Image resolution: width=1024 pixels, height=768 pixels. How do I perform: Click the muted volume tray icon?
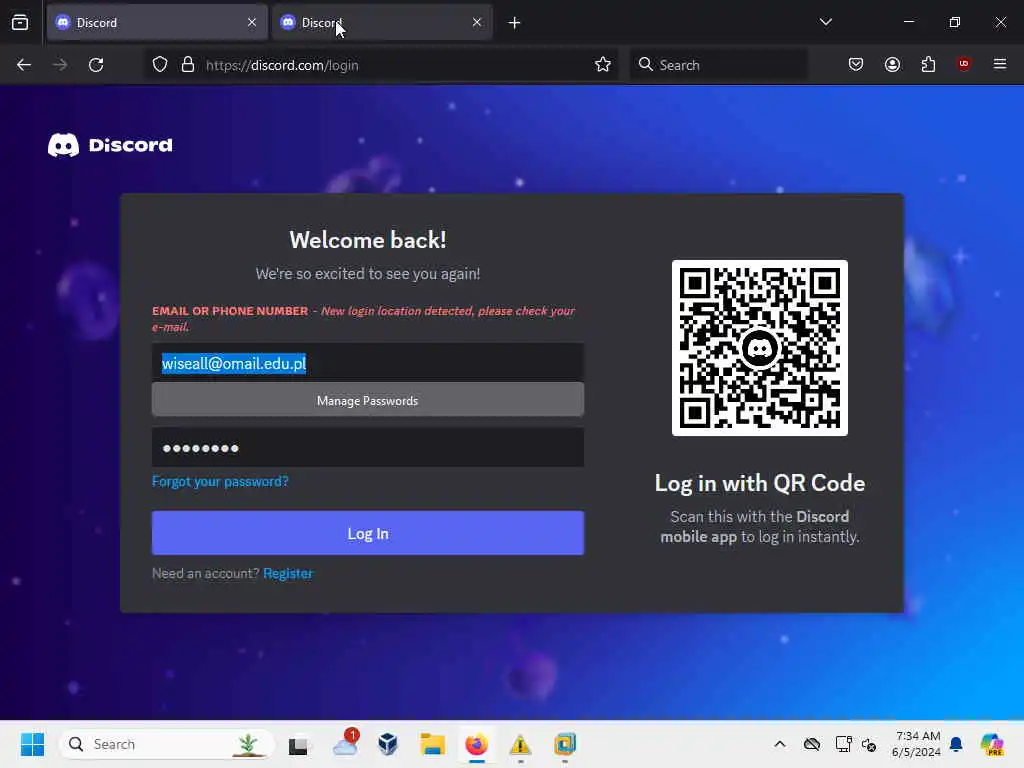tap(869, 744)
